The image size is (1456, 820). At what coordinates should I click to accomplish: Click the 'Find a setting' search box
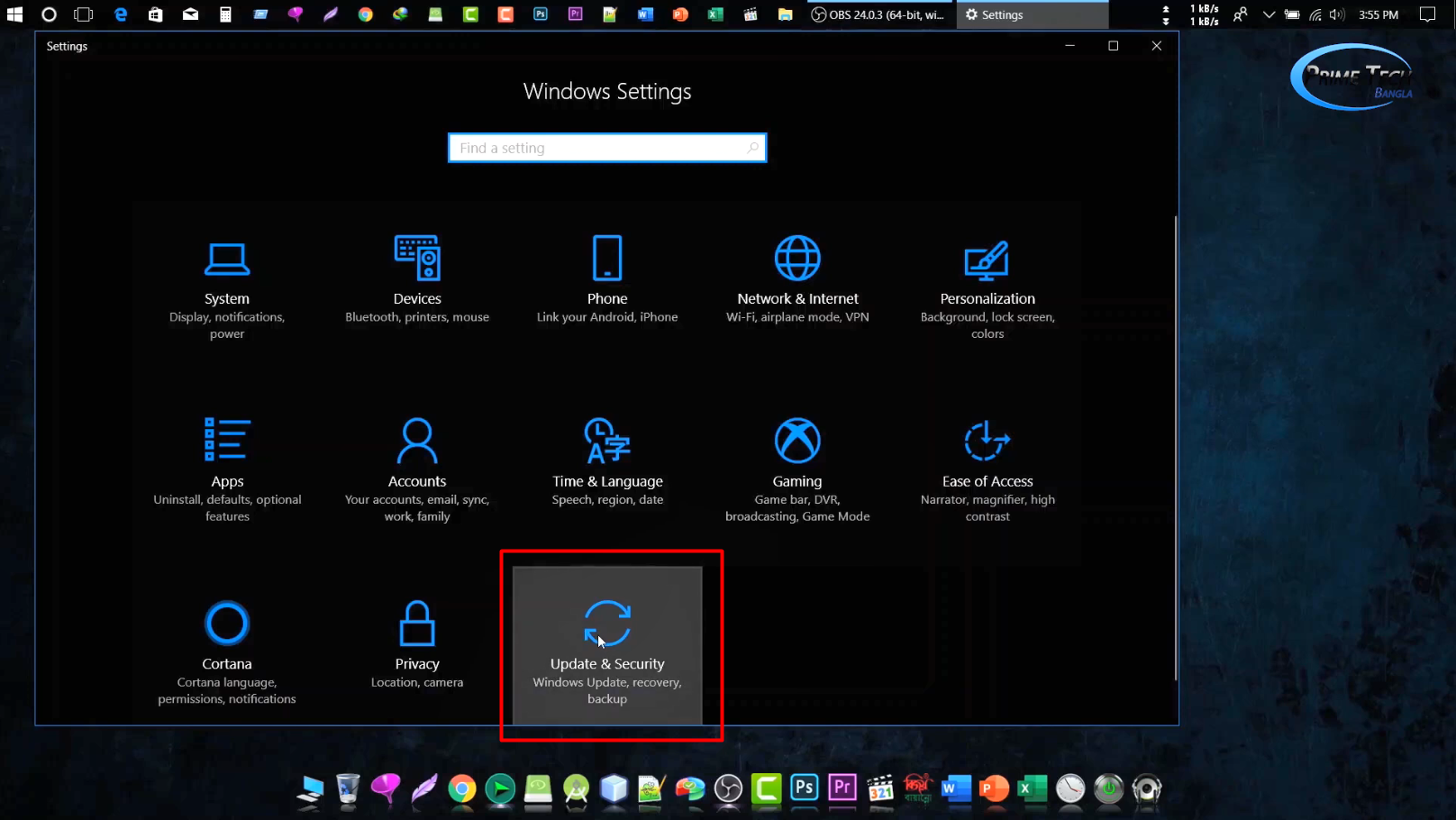606,148
